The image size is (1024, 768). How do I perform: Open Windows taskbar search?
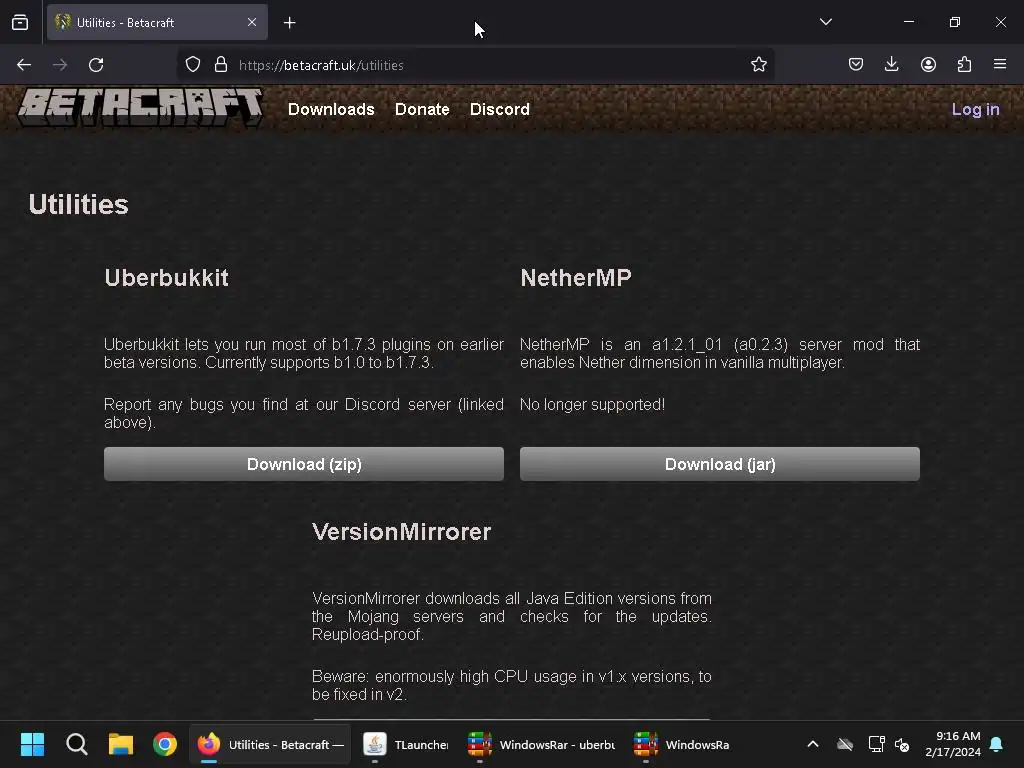pyautogui.click(x=76, y=744)
